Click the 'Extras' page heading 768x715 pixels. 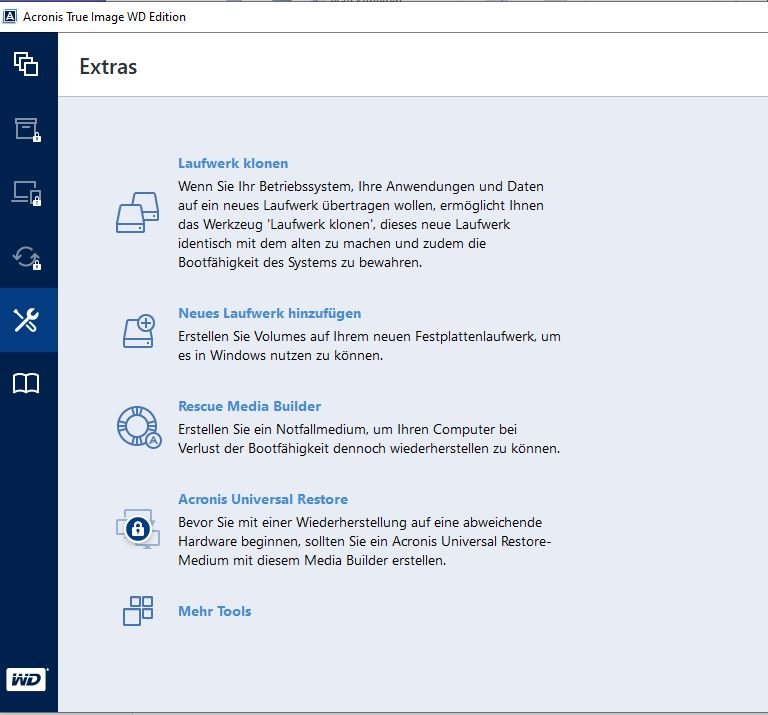point(108,67)
